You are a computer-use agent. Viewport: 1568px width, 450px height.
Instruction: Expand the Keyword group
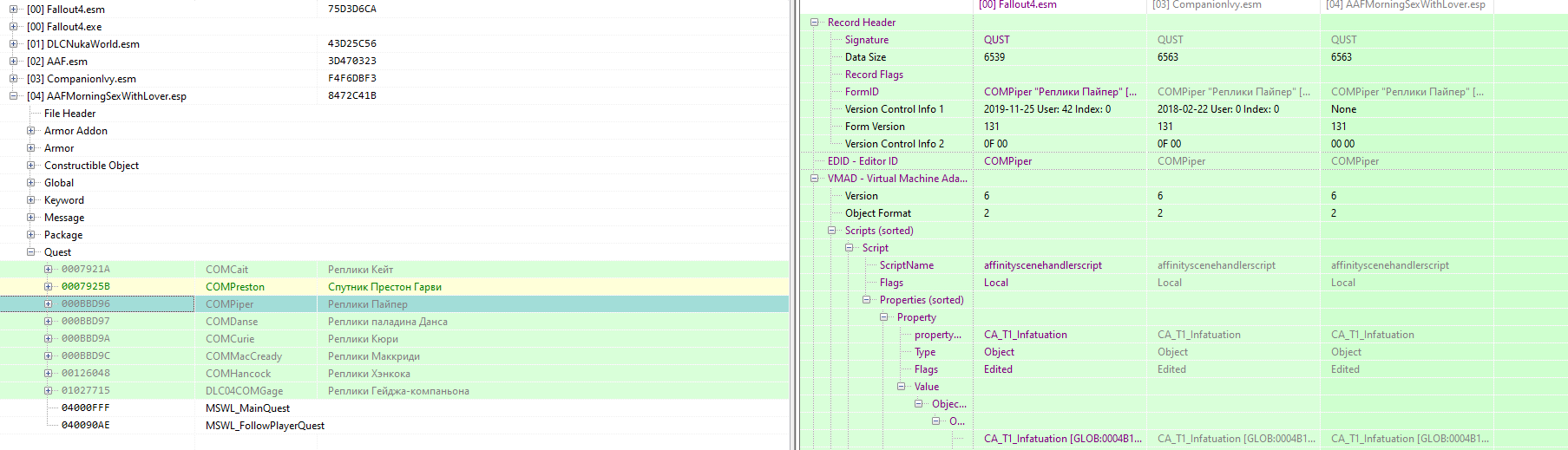pyautogui.click(x=31, y=200)
